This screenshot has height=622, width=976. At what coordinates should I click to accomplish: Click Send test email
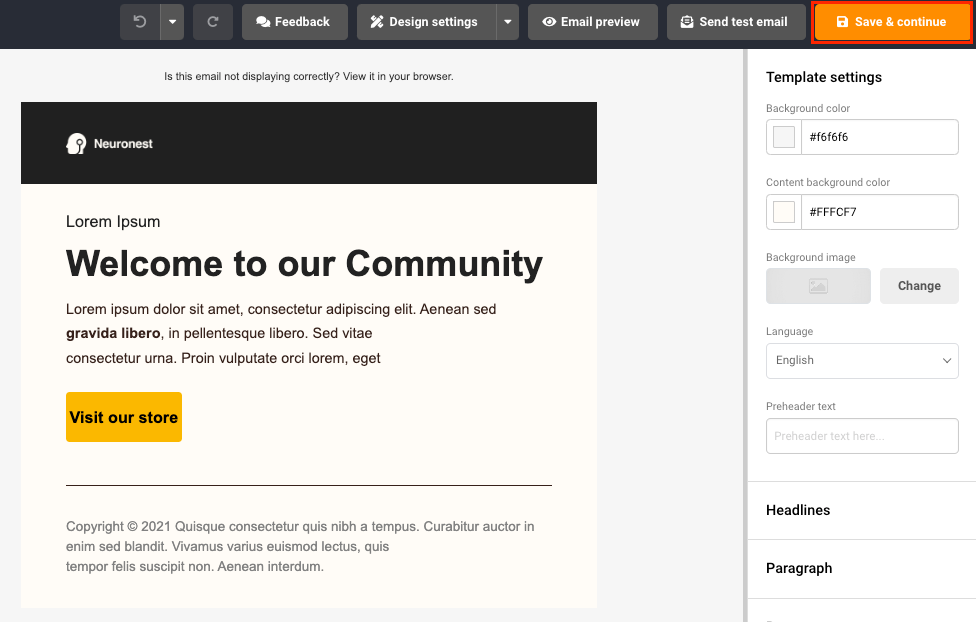[736, 22]
